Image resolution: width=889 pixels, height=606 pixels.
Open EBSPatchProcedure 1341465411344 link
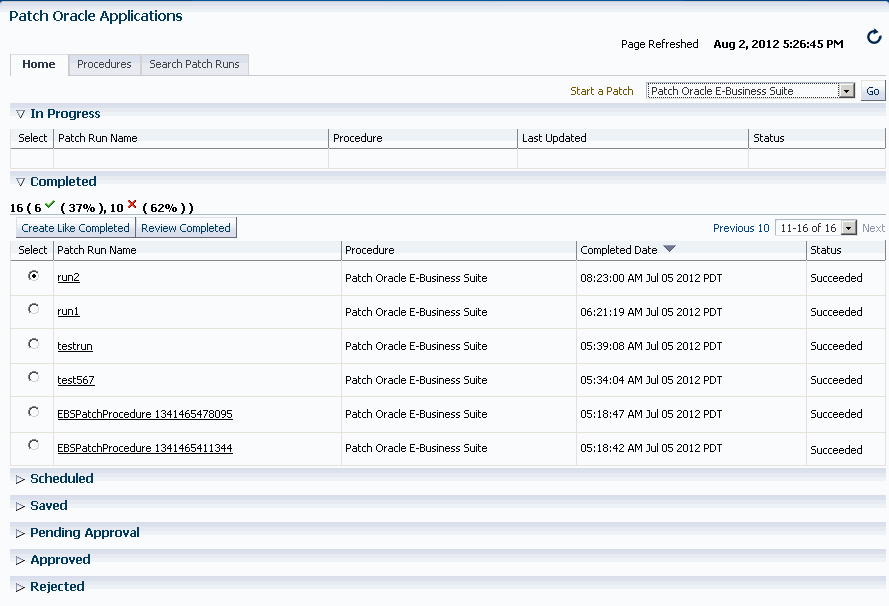point(145,448)
